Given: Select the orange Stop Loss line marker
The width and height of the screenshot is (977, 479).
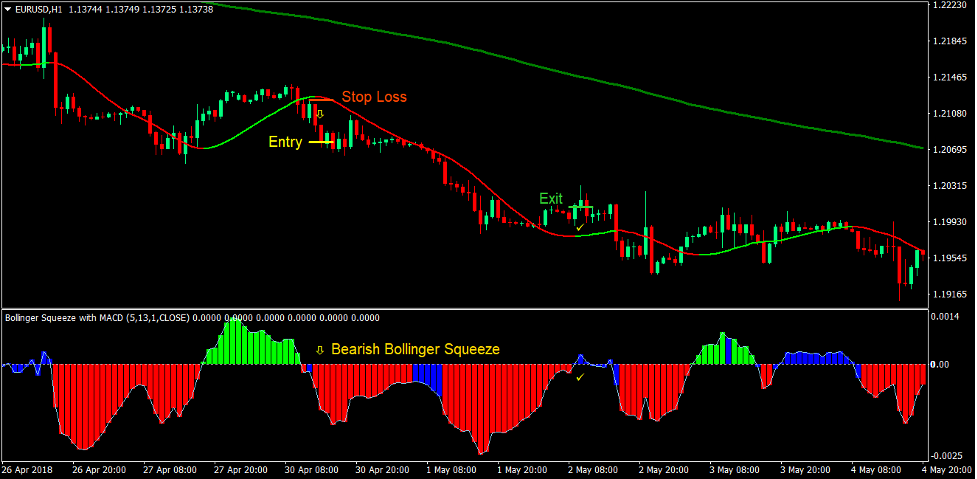Looking at the screenshot, I should point(322,100).
